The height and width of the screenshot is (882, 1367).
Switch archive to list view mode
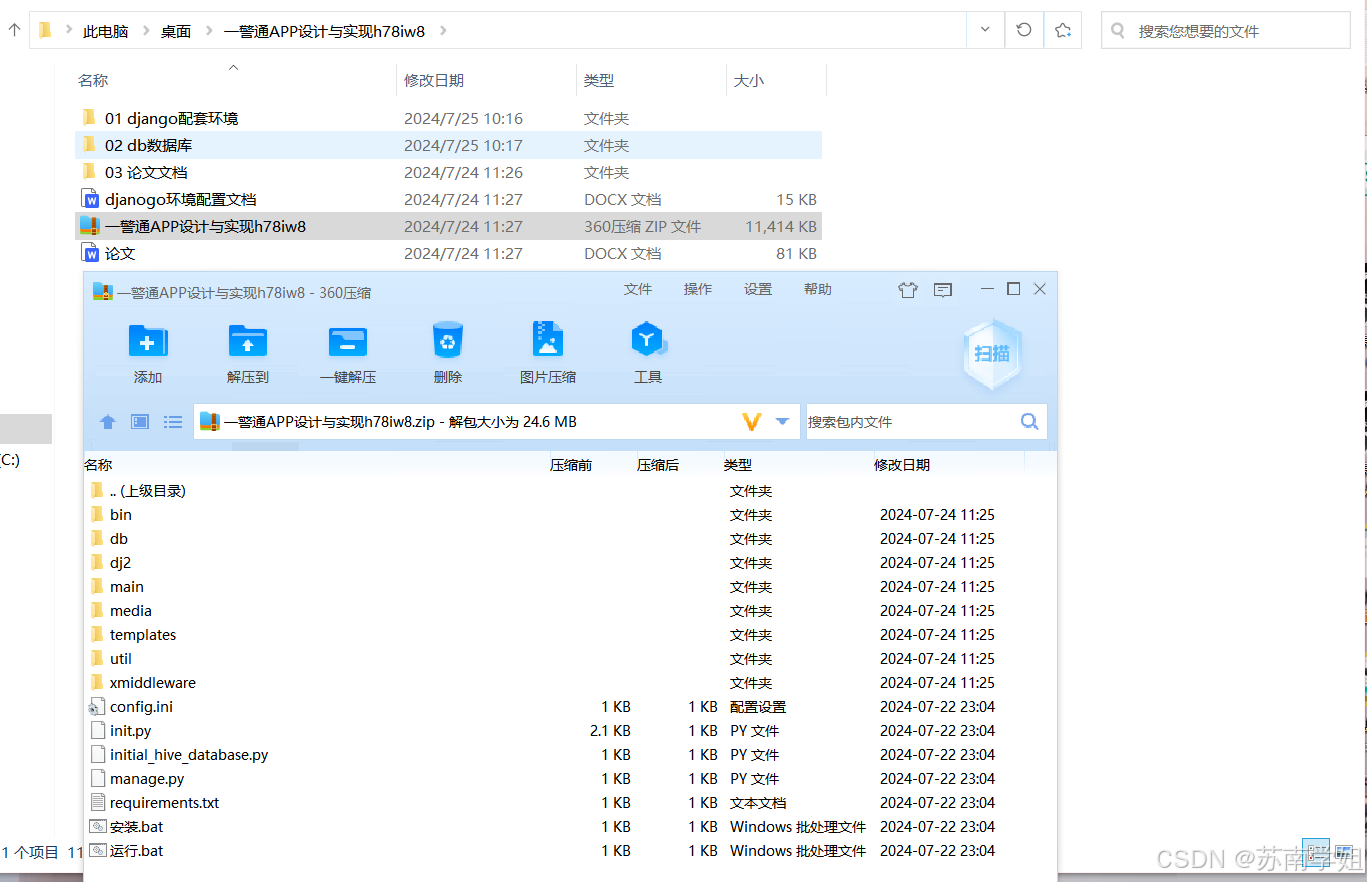[x=173, y=422]
